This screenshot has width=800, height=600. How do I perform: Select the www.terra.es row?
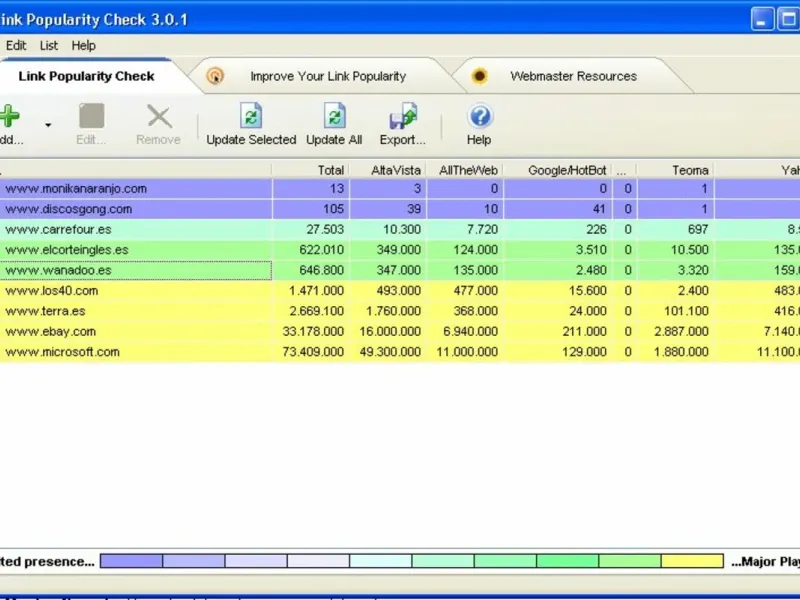(400, 311)
